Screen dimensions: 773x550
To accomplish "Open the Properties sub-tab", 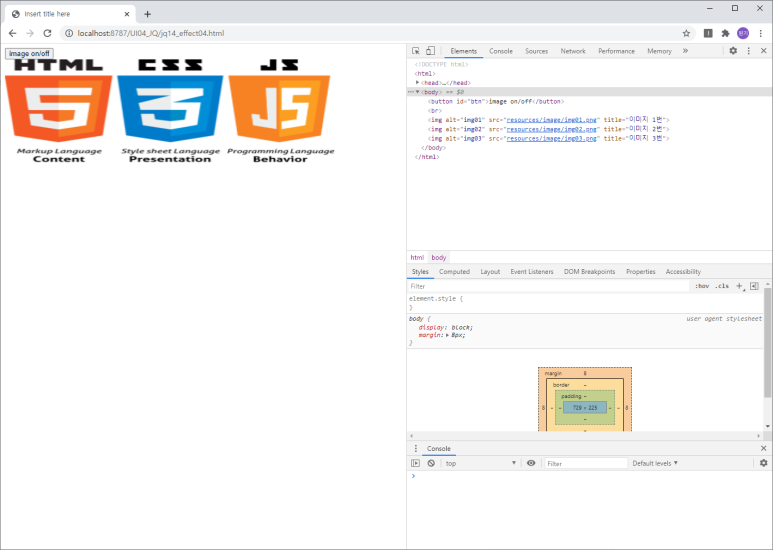I will pyautogui.click(x=640, y=272).
